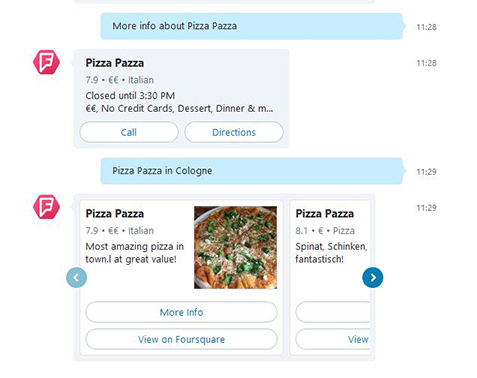
Task: Click the cut-off View button on second card
Action: 333,339
